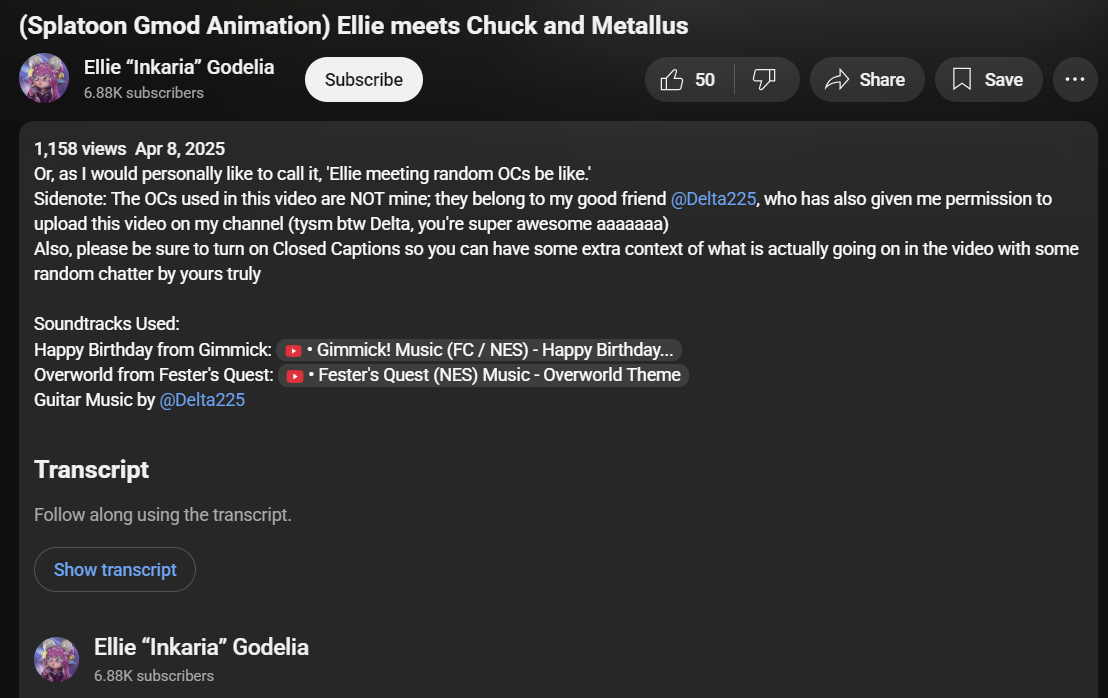The height and width of the screenshot is (698, 1108).
Task: Click the channel name under the transcript section
Action: coord(201,647)
